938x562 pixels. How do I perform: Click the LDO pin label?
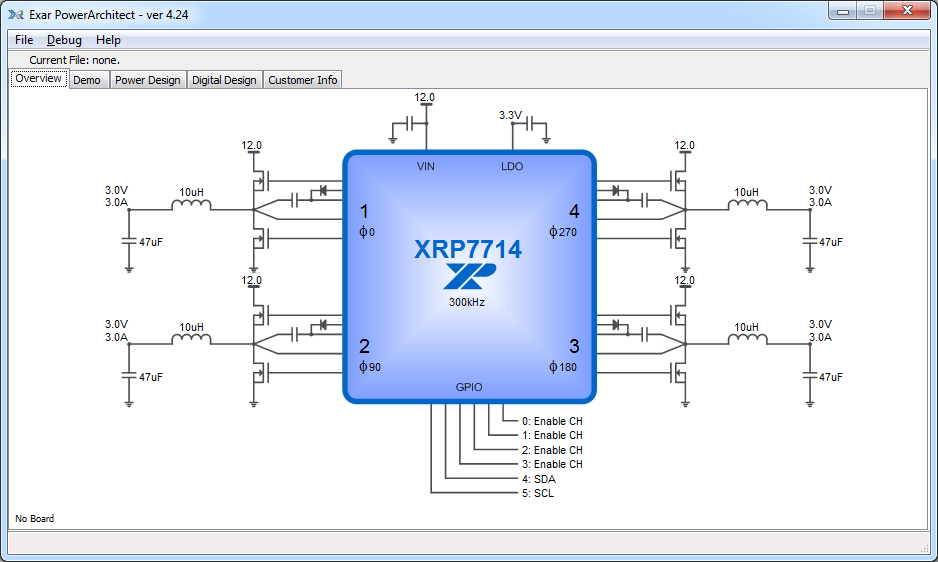(512, 166)
